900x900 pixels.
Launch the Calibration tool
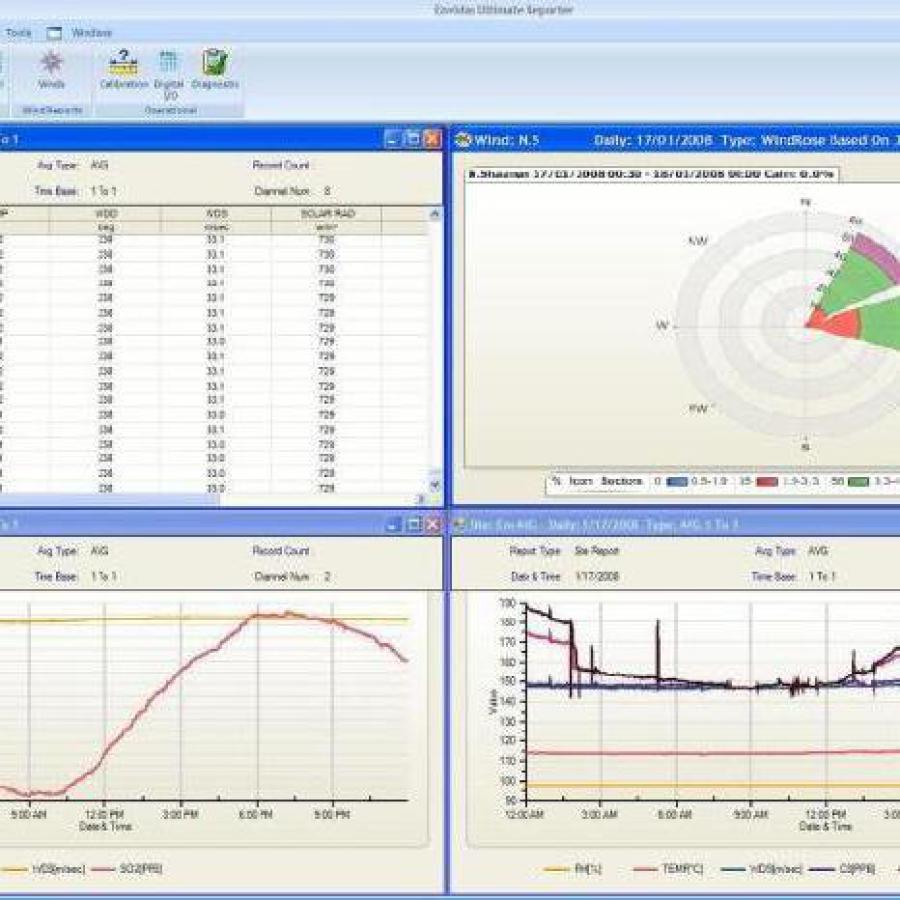123,68
